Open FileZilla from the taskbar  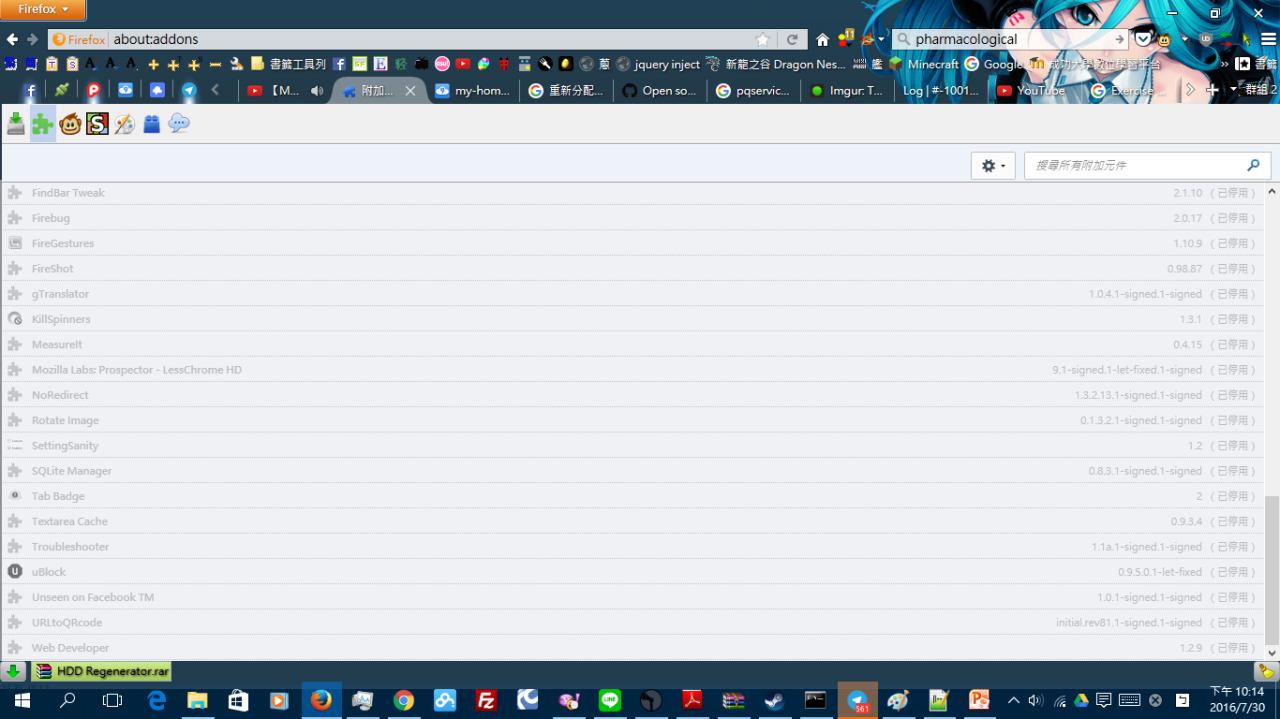point(486,701)
